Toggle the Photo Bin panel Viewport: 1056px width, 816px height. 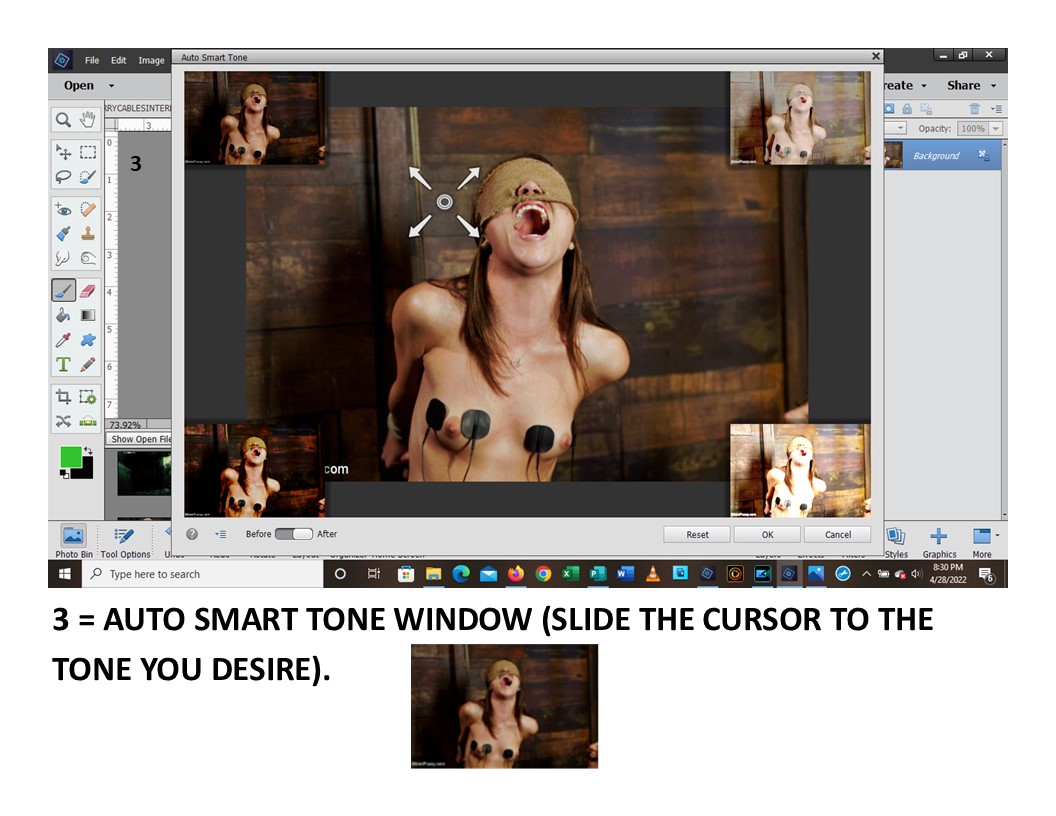tap(73, 541)
